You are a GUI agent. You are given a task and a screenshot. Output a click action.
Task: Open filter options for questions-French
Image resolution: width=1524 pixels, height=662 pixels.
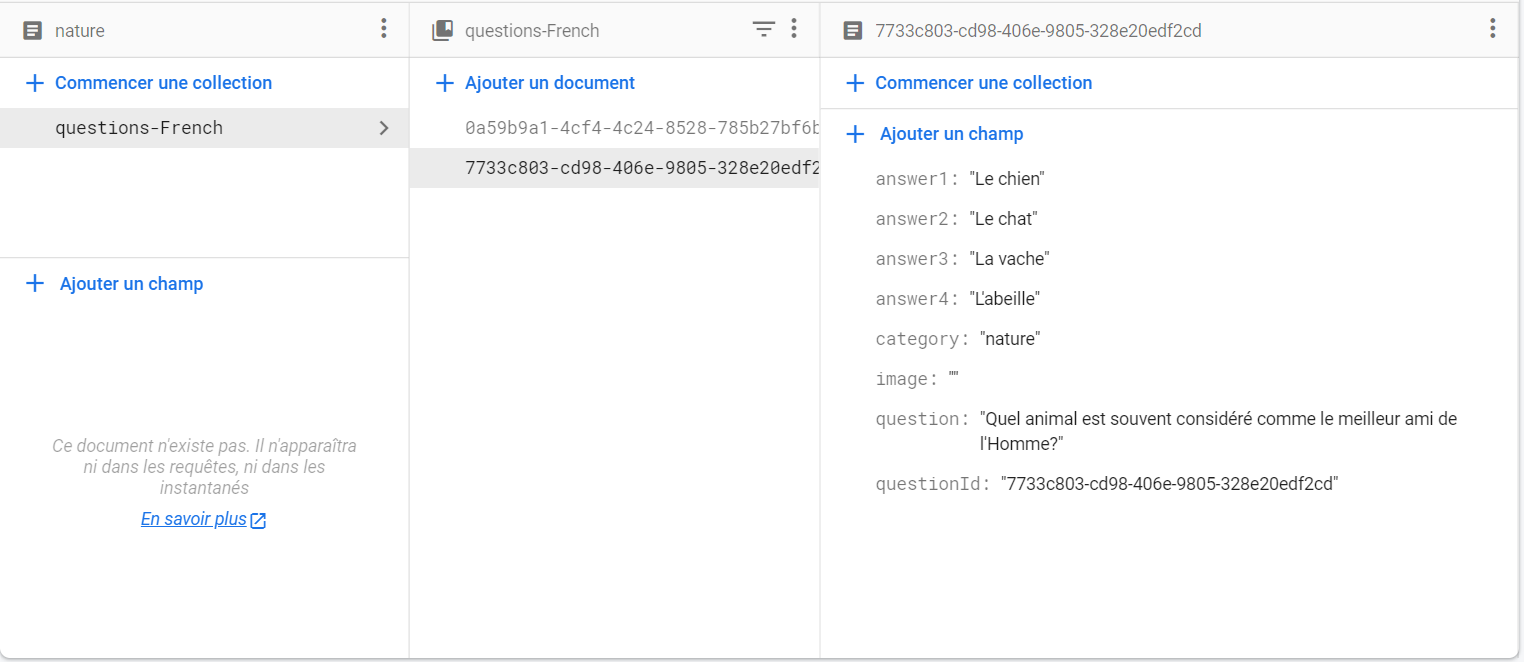764,30
